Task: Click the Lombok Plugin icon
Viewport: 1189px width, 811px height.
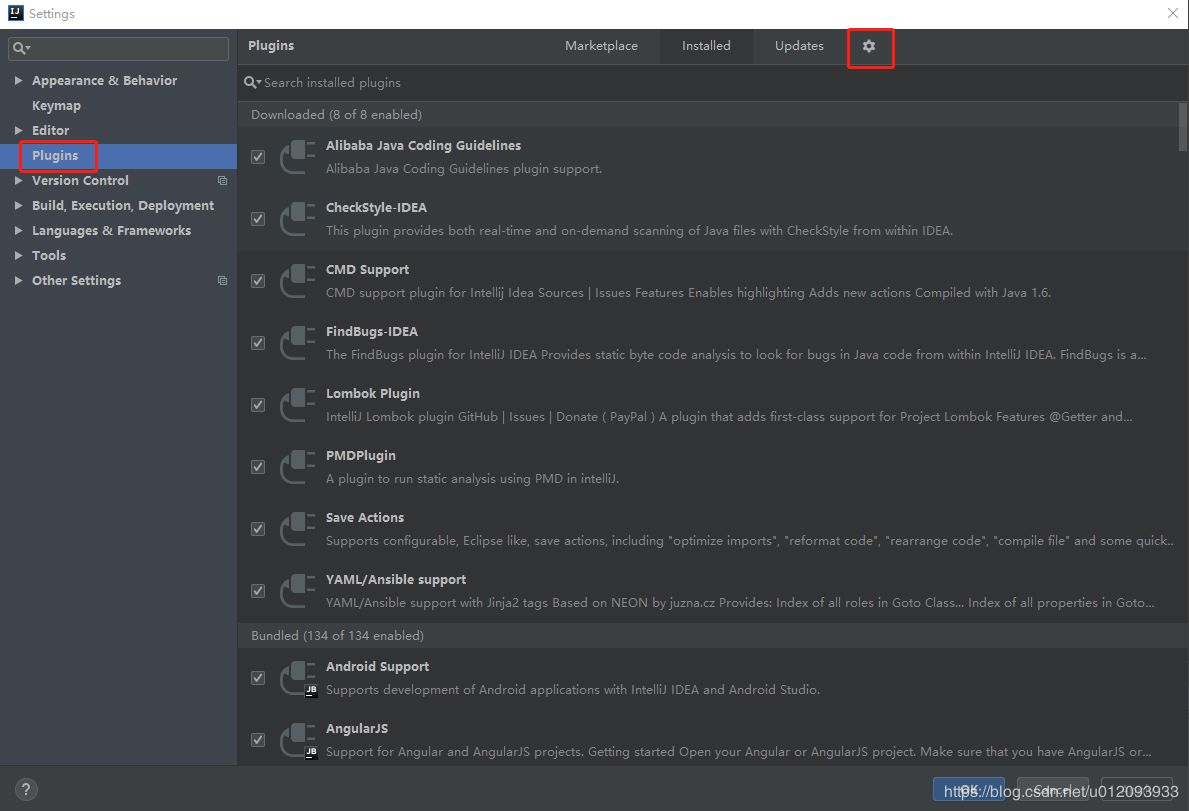Action: pos(297,405)
